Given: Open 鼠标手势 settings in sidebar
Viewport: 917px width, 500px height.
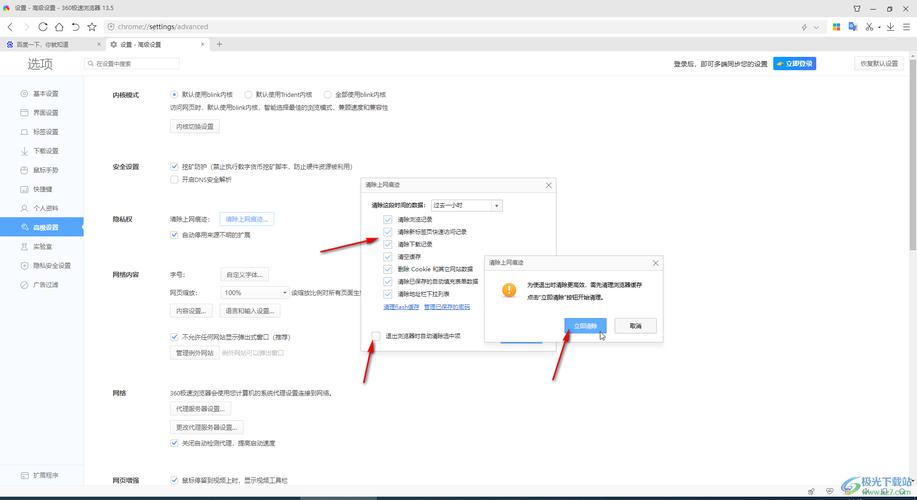Looking at the screenshot, I should point(45,170).
